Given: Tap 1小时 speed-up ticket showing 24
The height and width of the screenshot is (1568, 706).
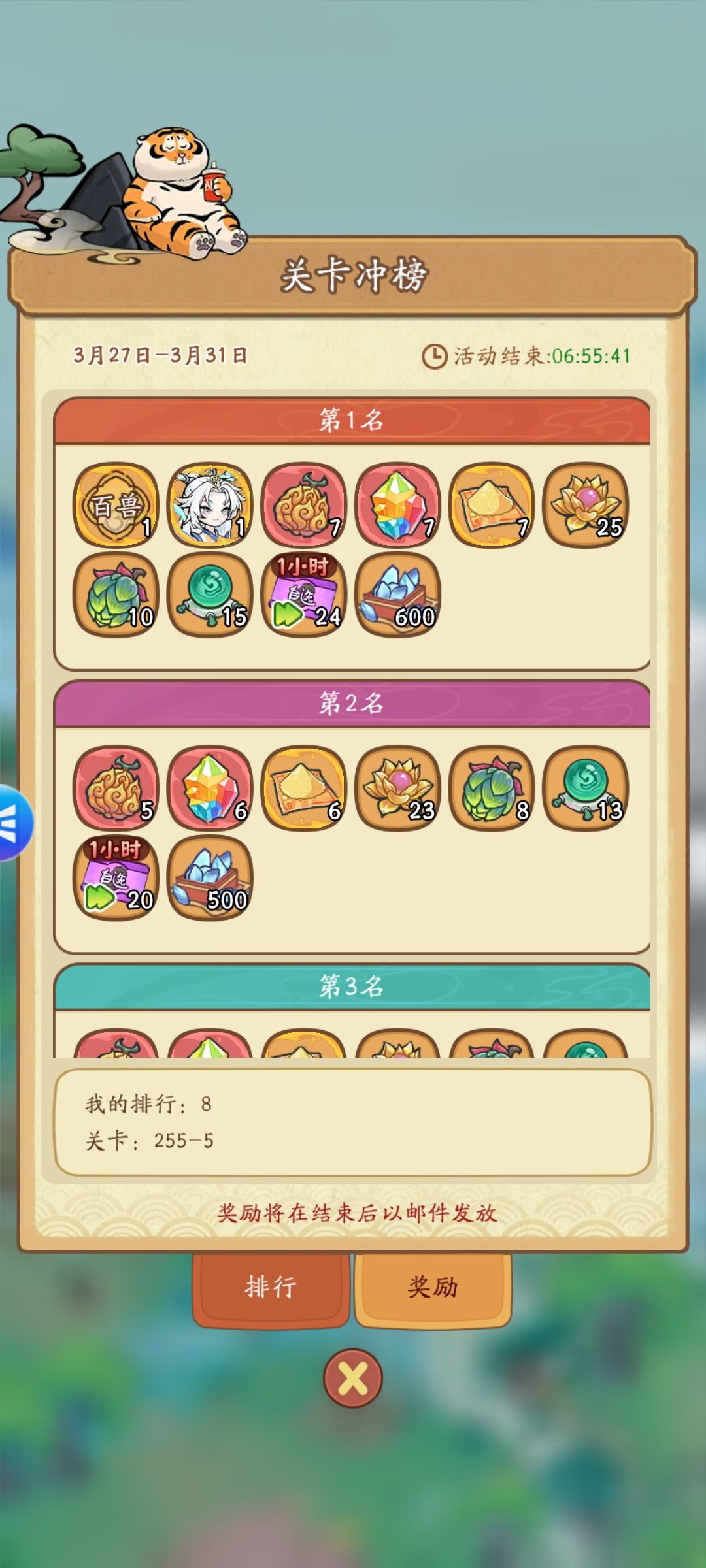Looking at the screenshot, I should coord(304,594).
